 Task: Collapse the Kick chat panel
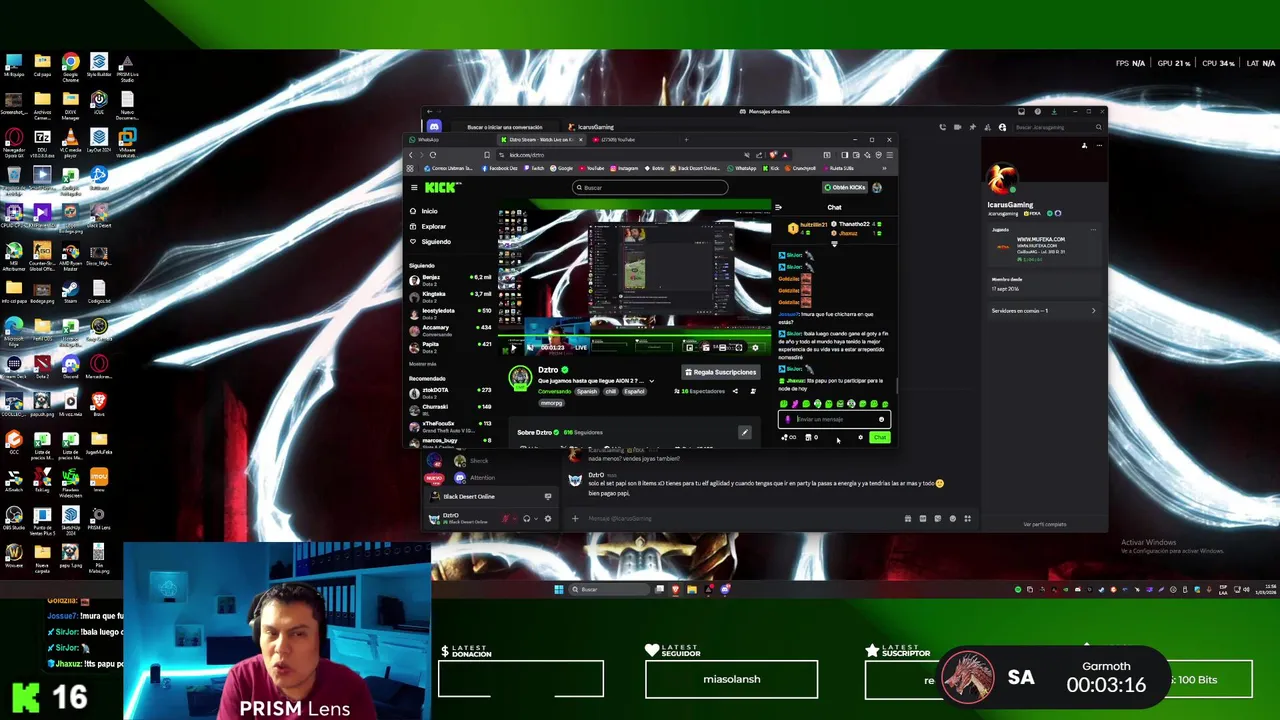pyautogui.click(x=778, y=207)
